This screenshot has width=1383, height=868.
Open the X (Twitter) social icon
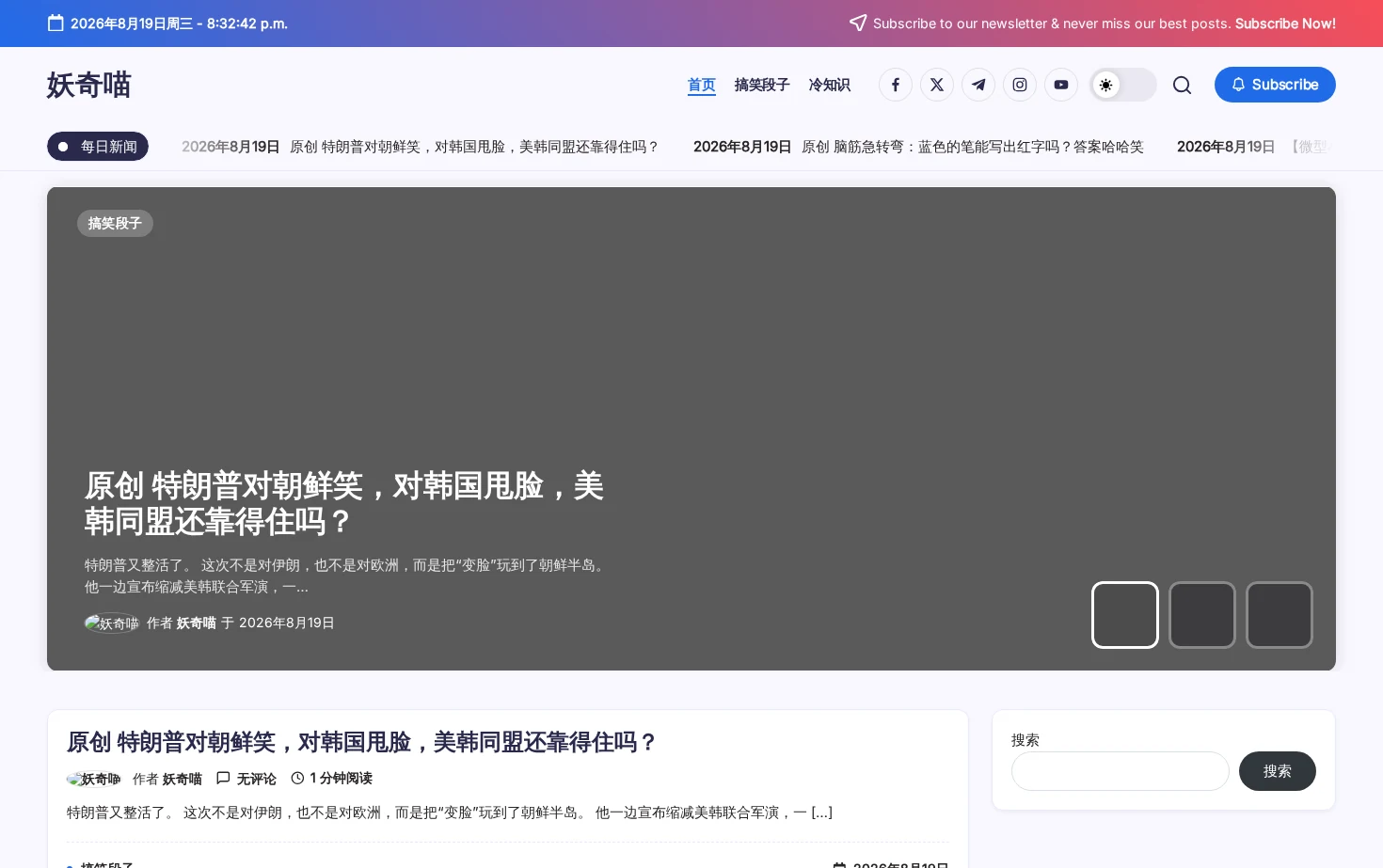[937, 85]
